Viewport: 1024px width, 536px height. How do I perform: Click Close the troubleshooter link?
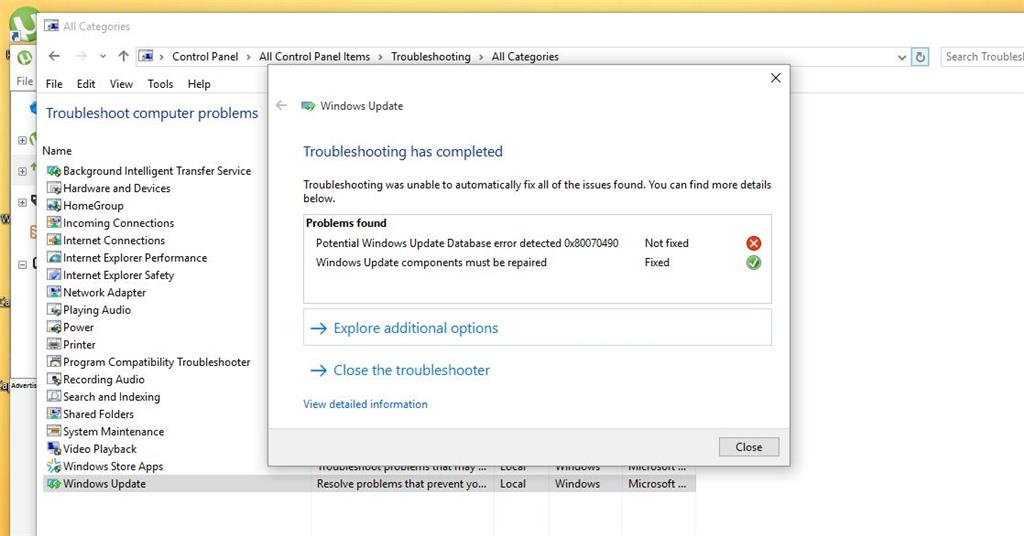pyautogui.click(x=400, y=370)
